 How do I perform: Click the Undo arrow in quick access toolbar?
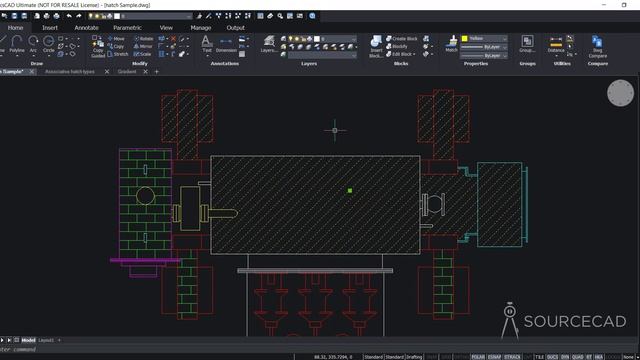tap(69, 16)
